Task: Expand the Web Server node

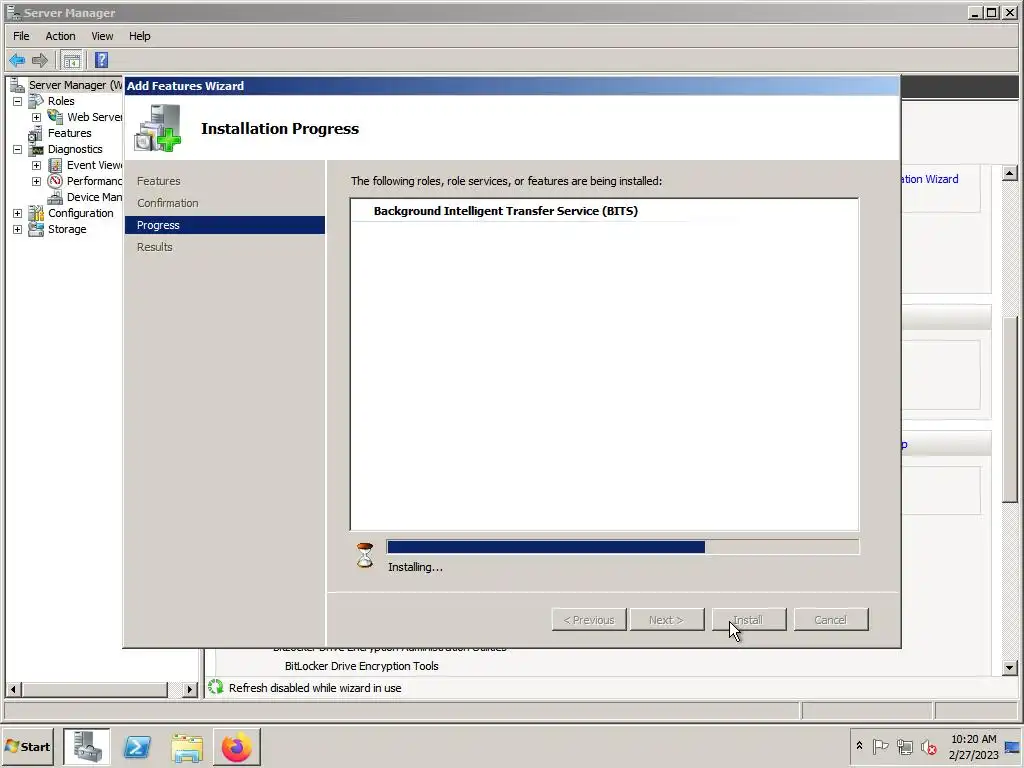Action: pyautogui.click(x=37, y=118)
